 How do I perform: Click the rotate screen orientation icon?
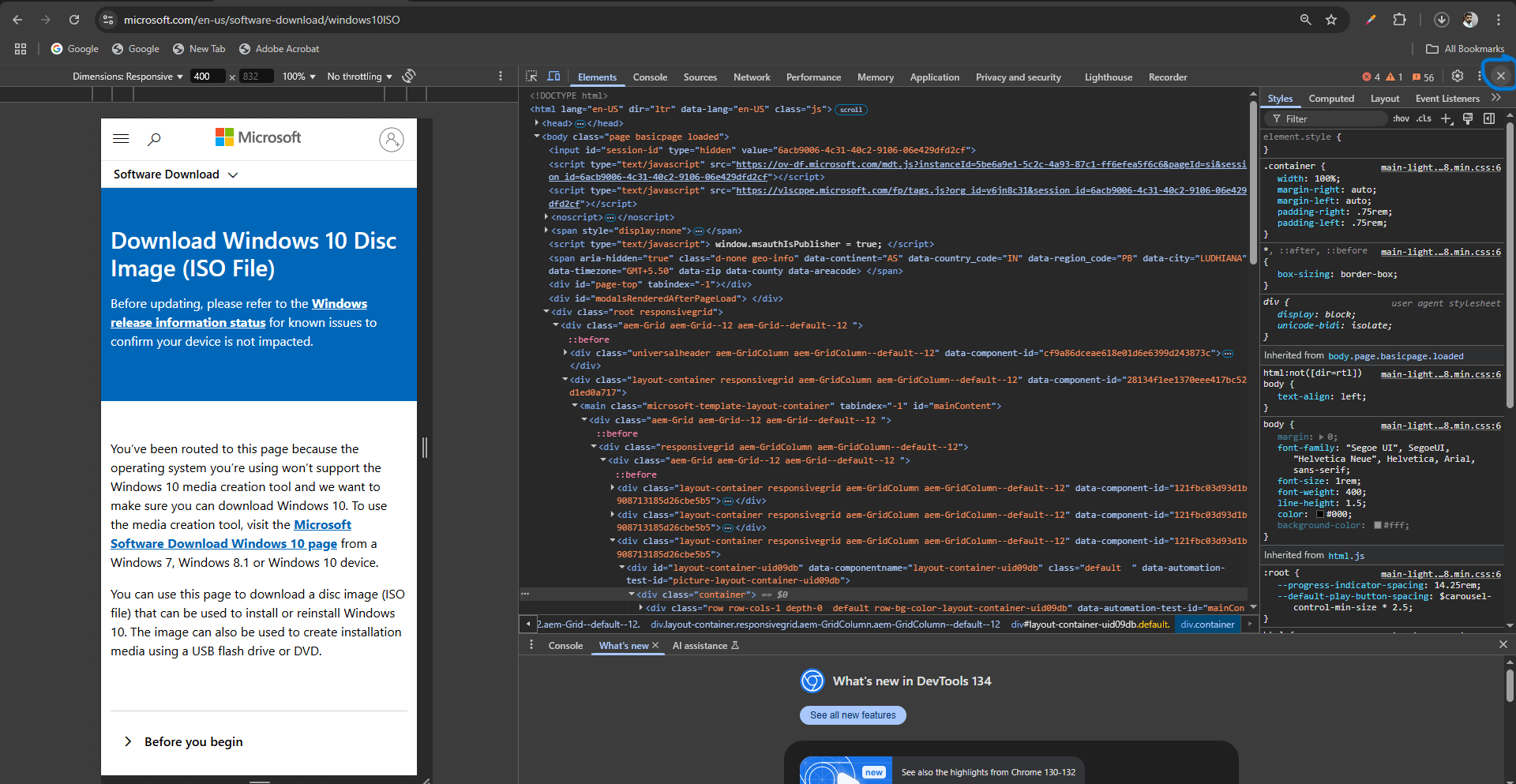(x=409, y=76)
